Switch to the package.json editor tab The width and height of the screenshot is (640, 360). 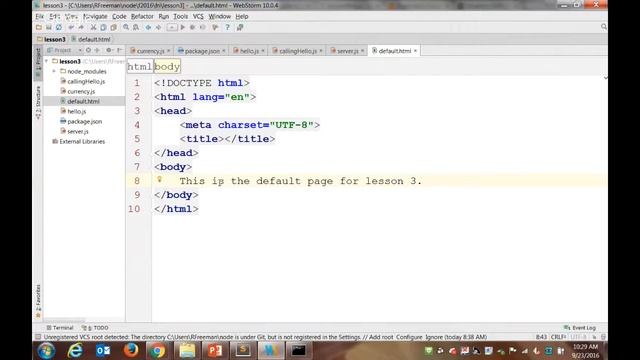(202, 51)
